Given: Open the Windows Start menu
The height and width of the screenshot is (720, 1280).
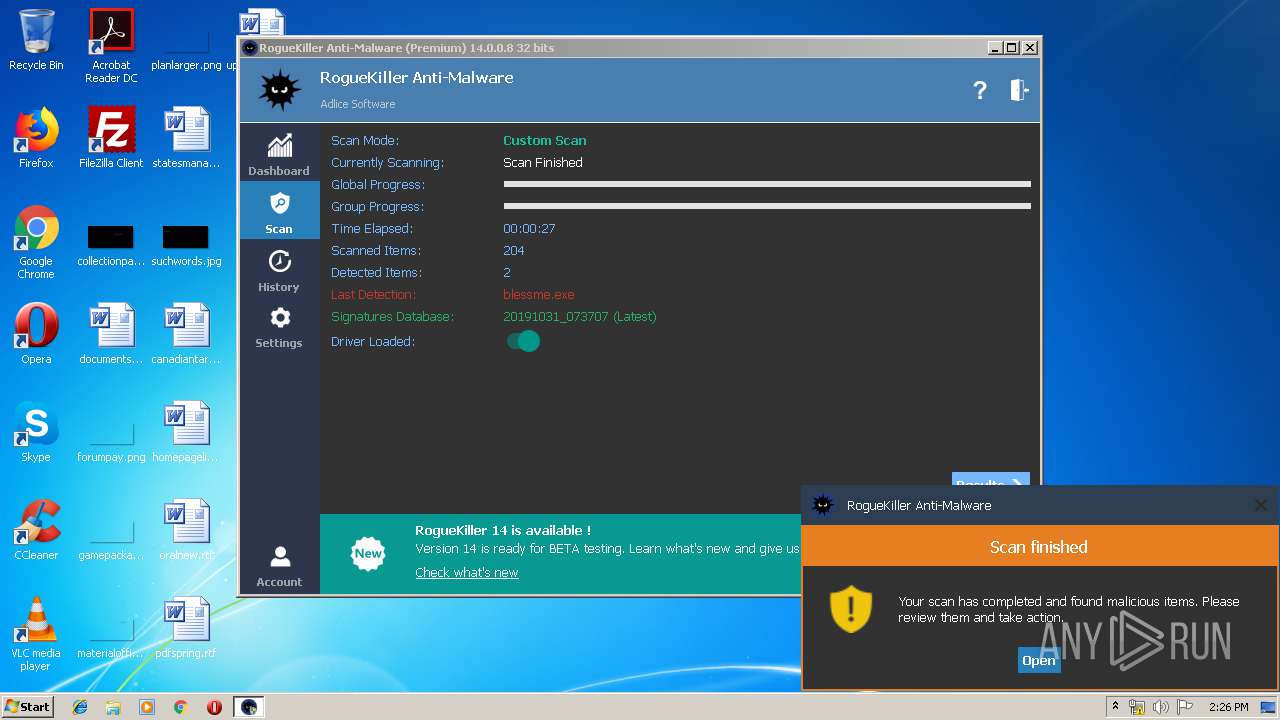Looking at the screenshot, I should tap(27, 706).
